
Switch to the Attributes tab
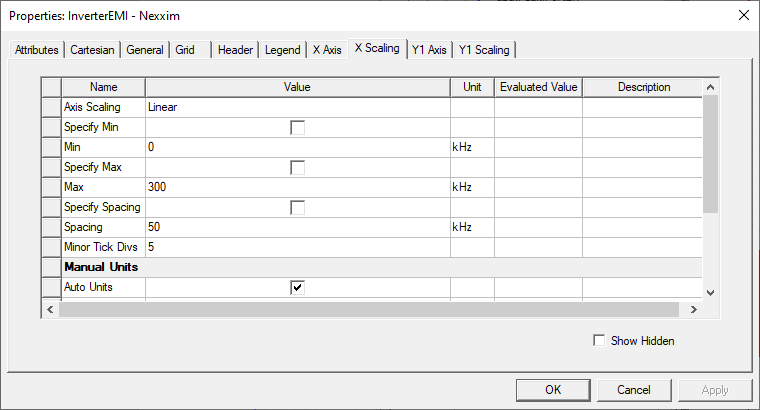pos(36,50)
